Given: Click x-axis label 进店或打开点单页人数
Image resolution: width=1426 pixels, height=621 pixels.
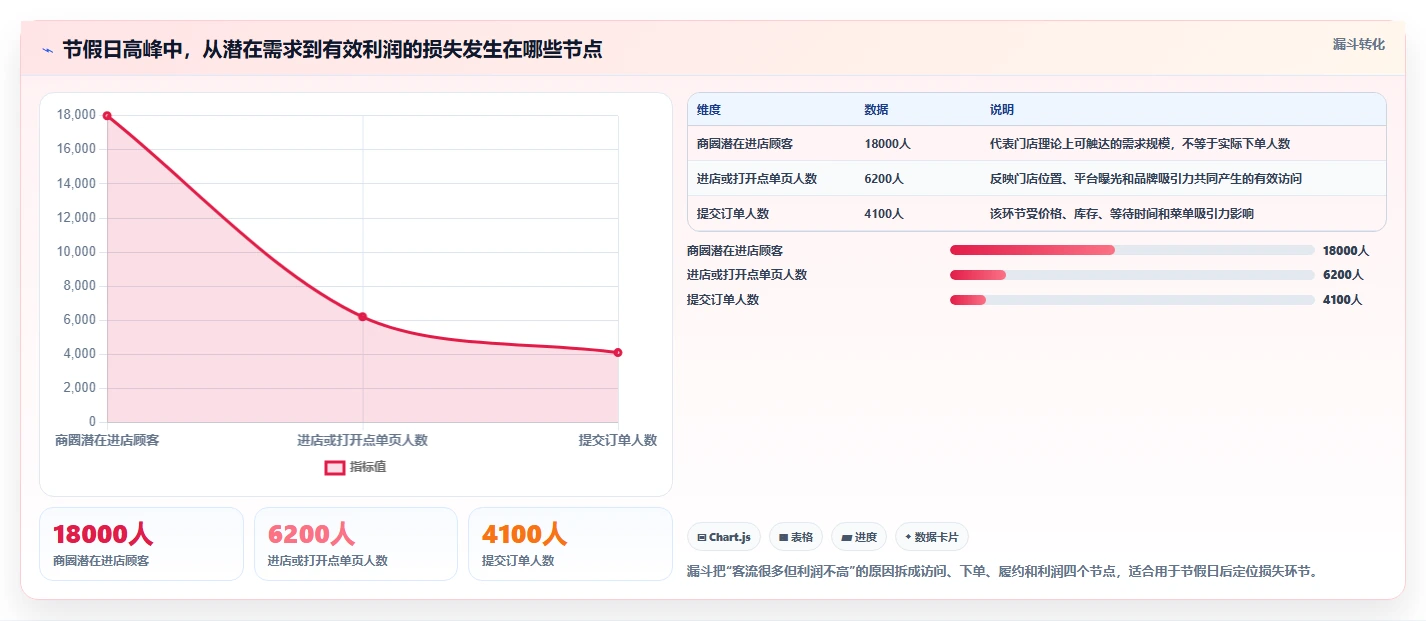Looking at the screenshot, I should pos(362,440).
